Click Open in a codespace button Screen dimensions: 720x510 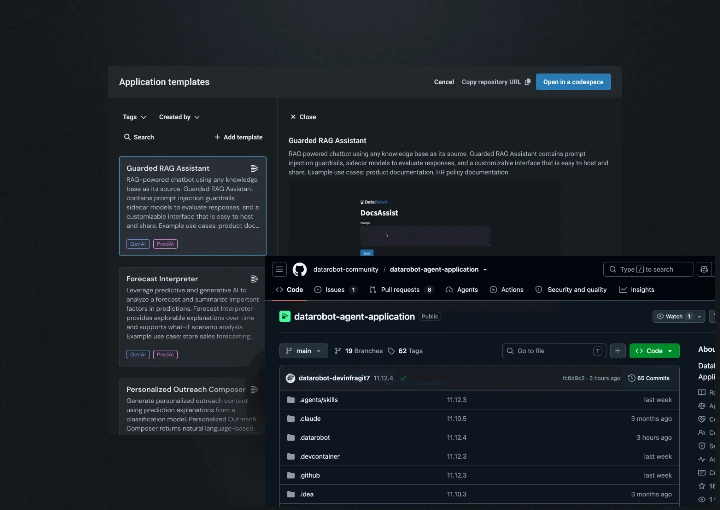[573, 82]
